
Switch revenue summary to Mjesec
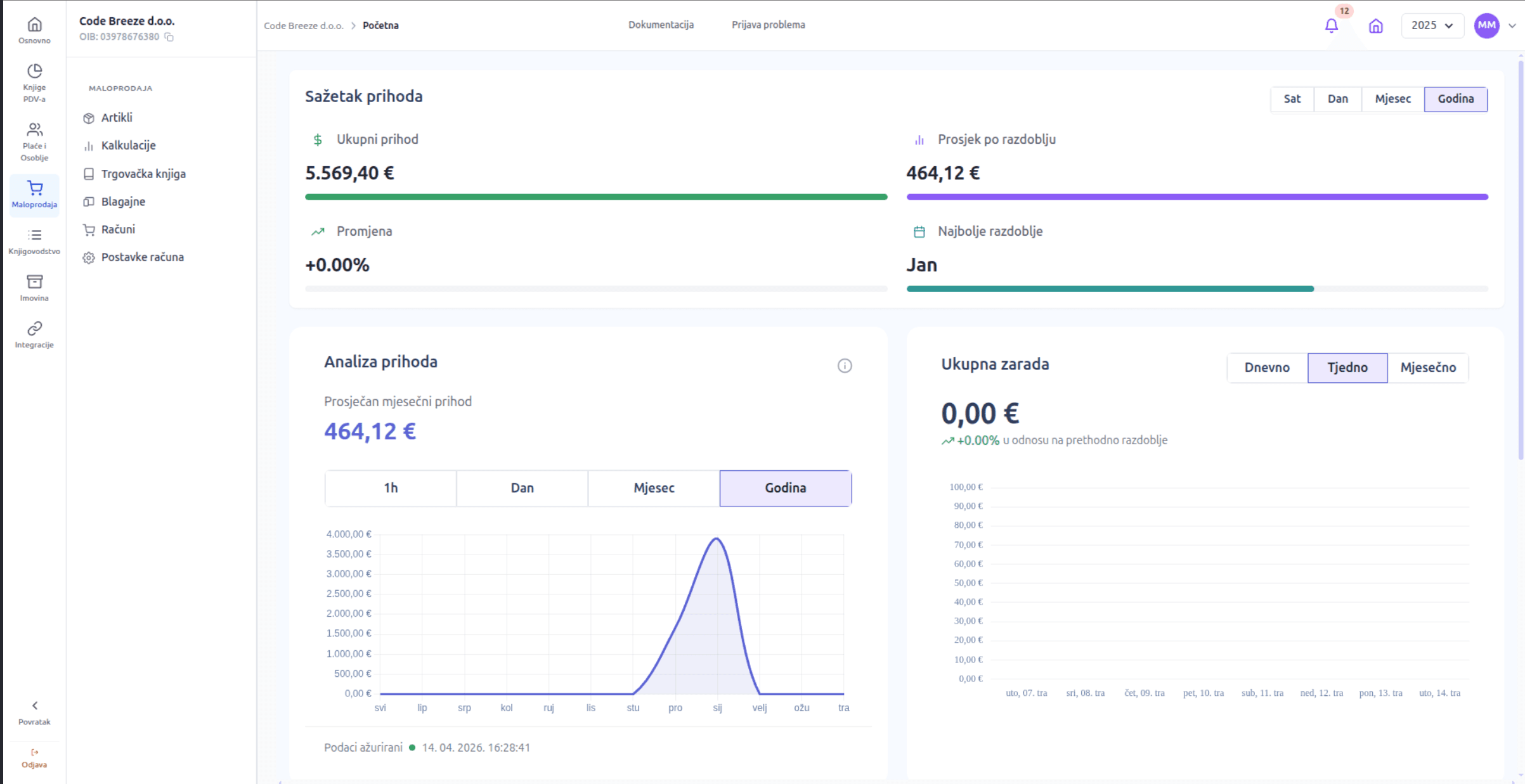pyautogui.click(x=1392, y=99)
